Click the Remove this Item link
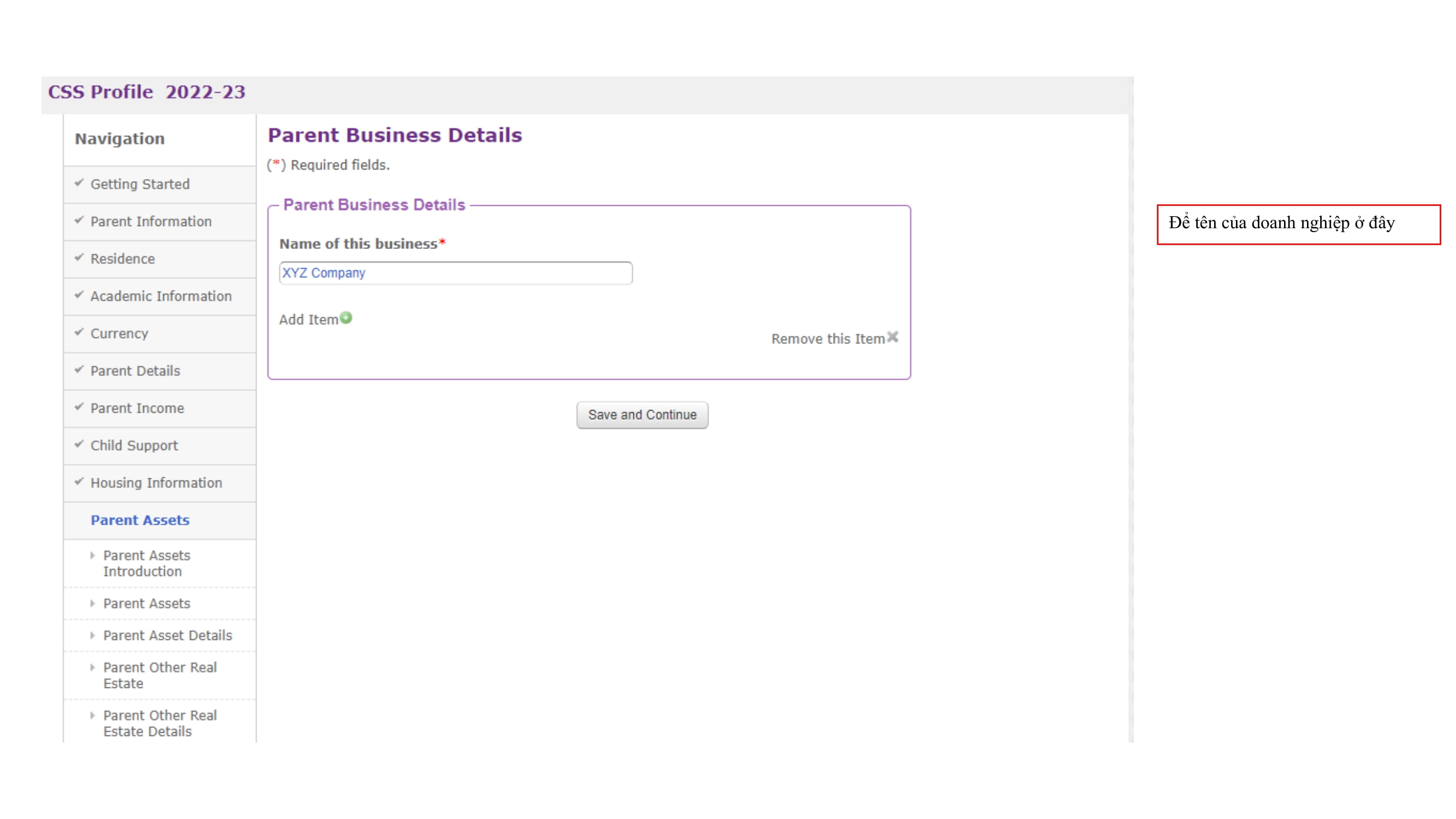 tap(828, 339)
